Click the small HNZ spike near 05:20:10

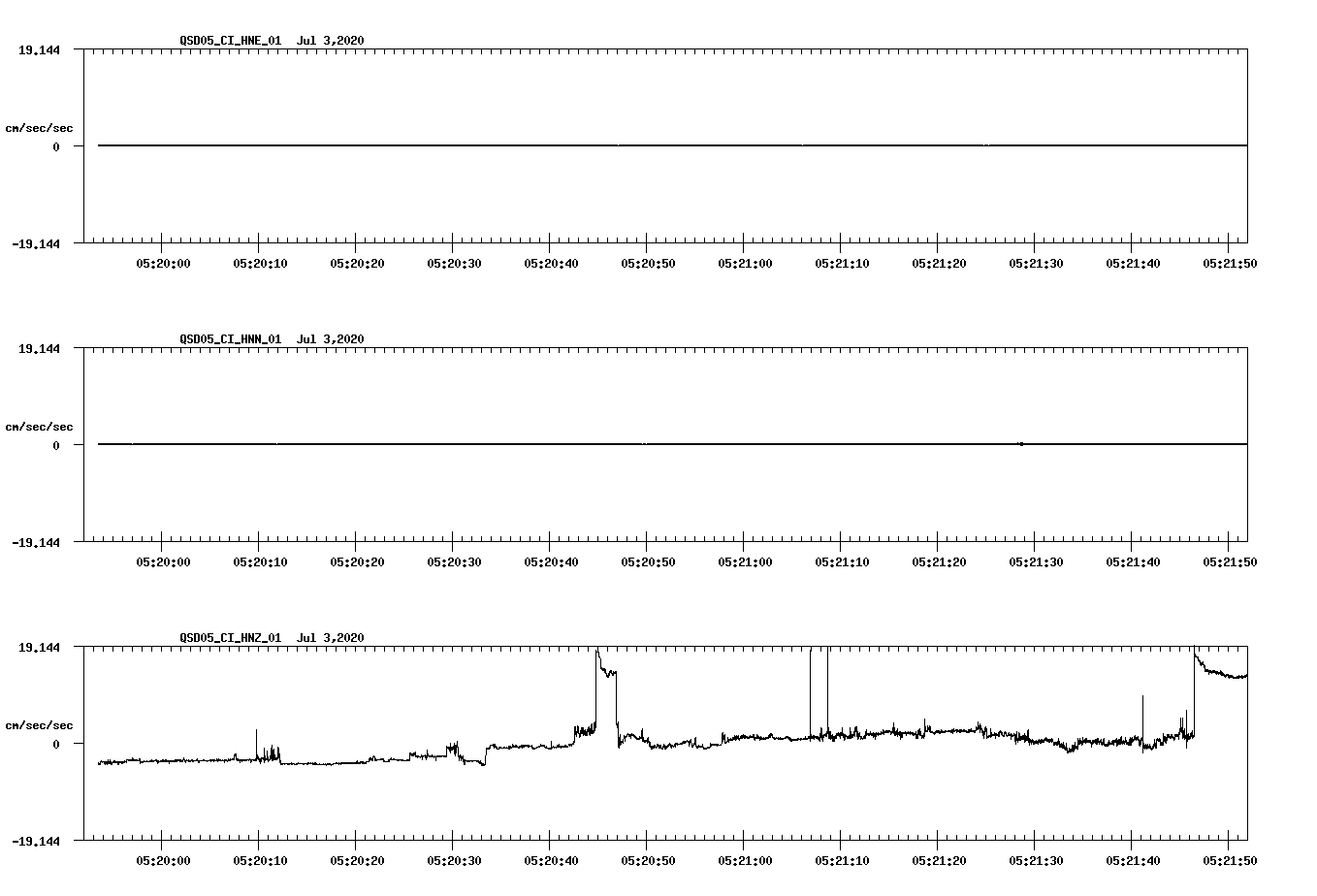[257, 745]
